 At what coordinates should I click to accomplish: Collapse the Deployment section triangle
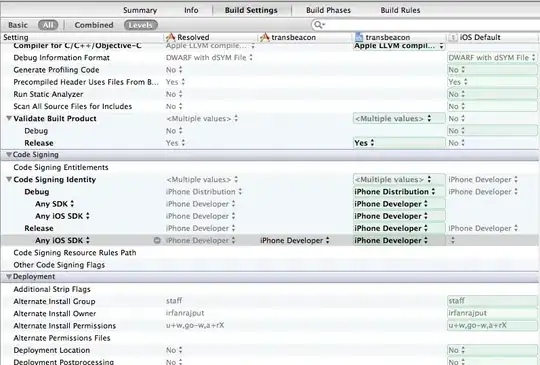pos(9,277)
